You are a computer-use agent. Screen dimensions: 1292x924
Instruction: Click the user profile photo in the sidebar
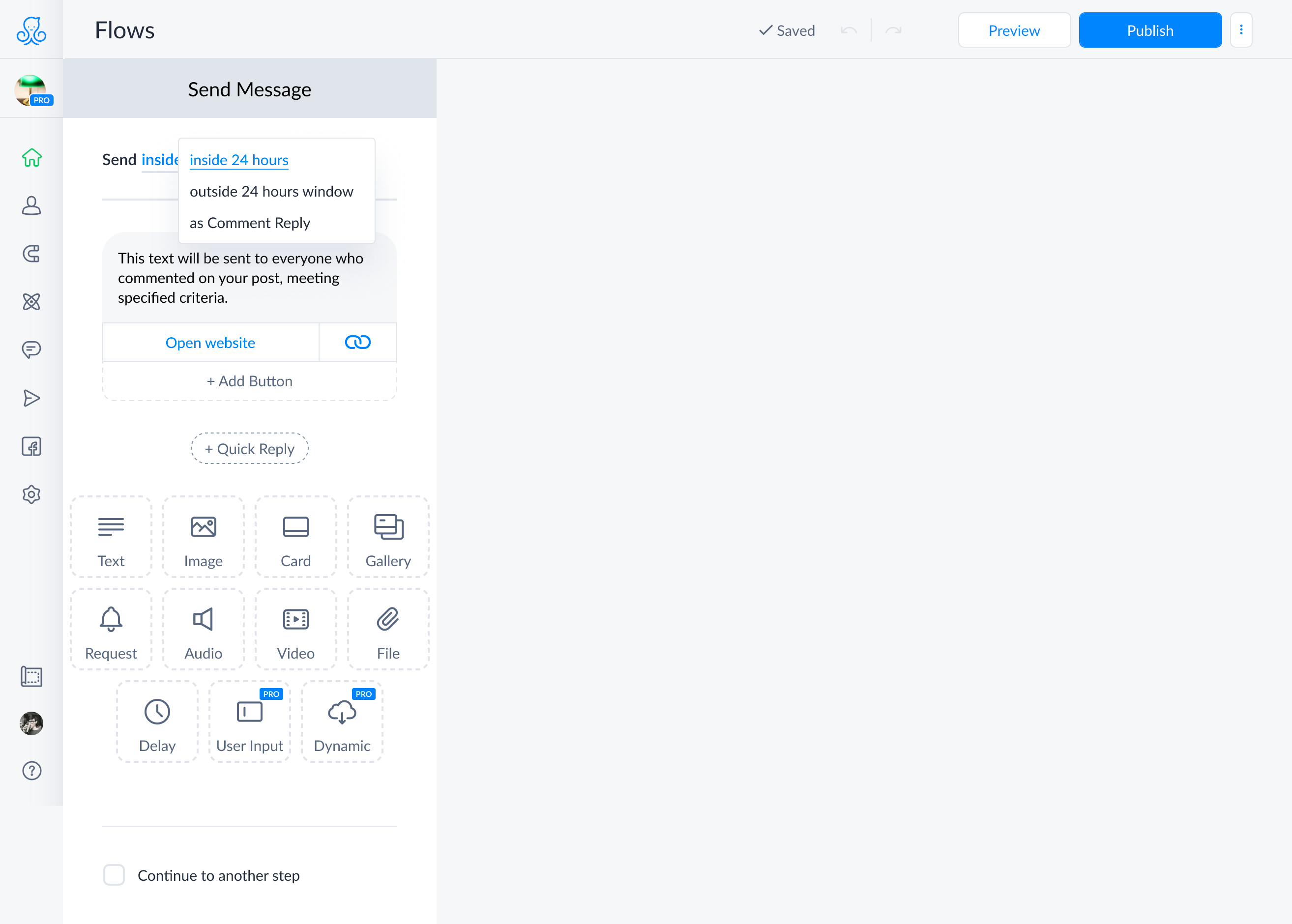[31, 724]
